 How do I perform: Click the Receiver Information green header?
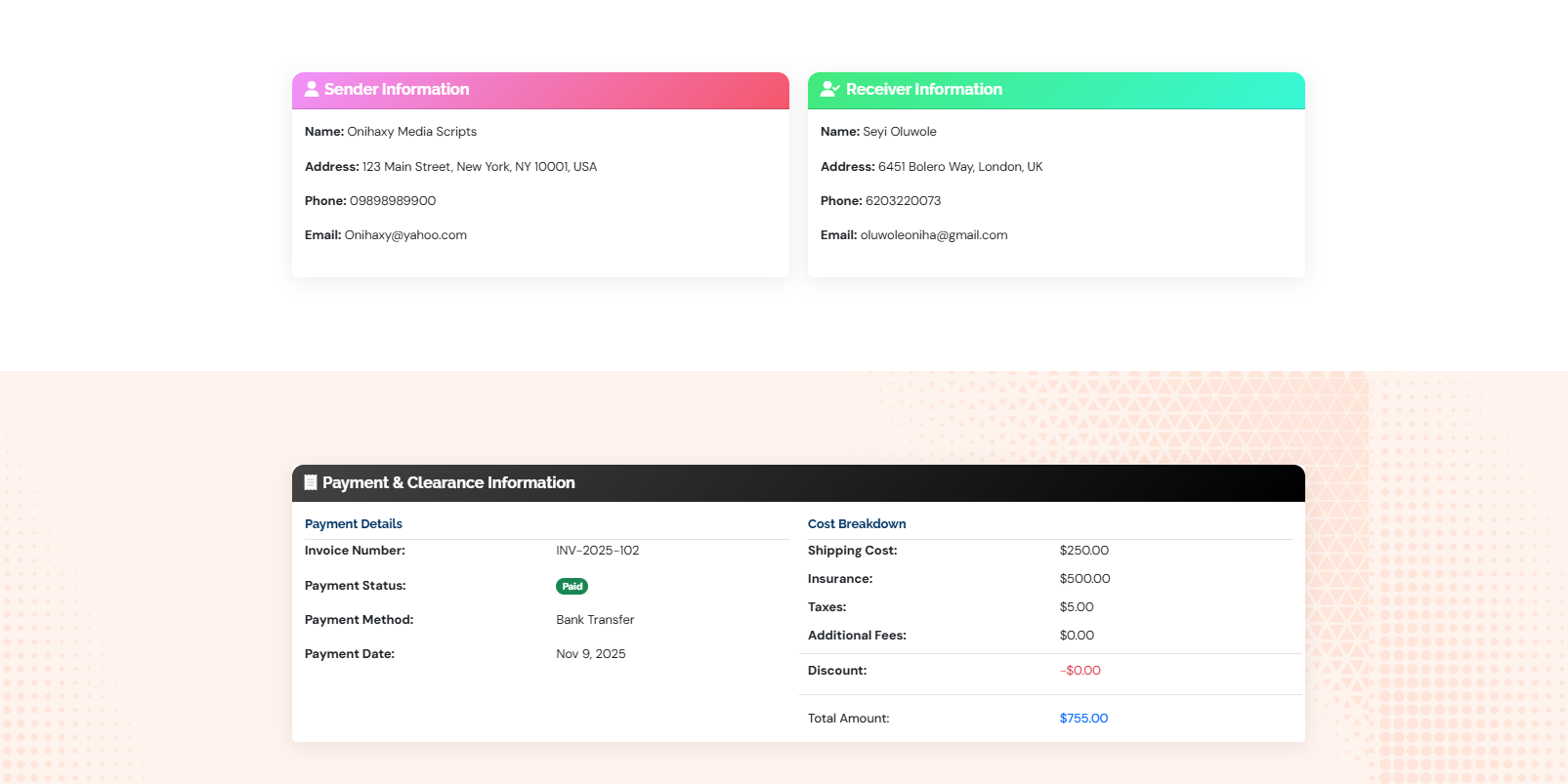tap(1123, 90)
